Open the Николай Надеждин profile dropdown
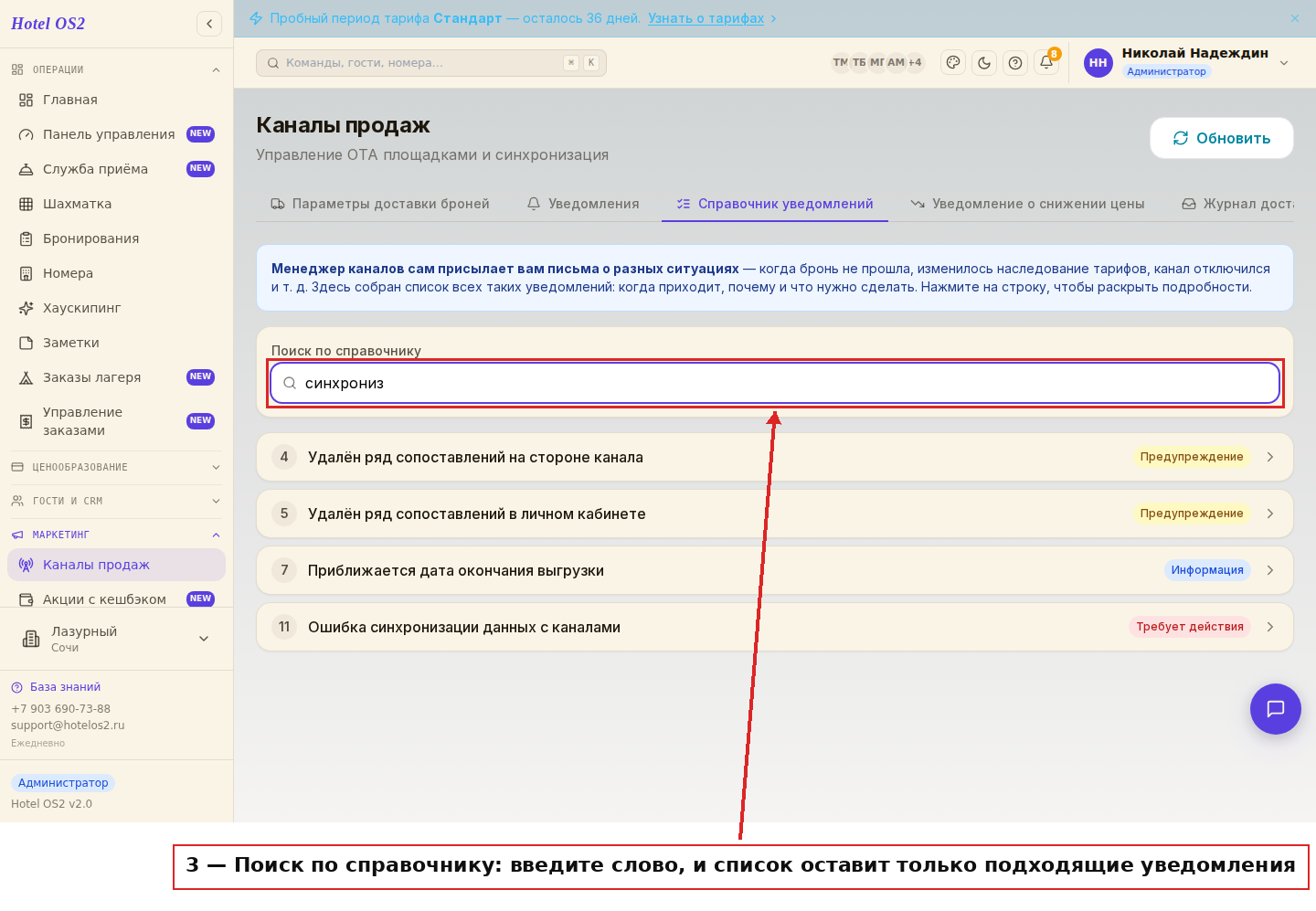1316x911 pixels. point(1187,63)
